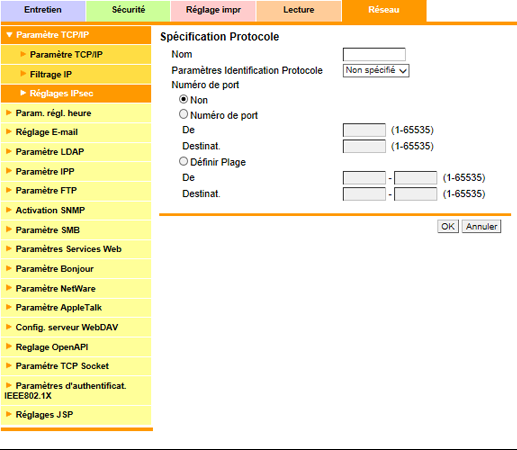Click the Nom text field
Screen dimensions: 517x450
374,54
